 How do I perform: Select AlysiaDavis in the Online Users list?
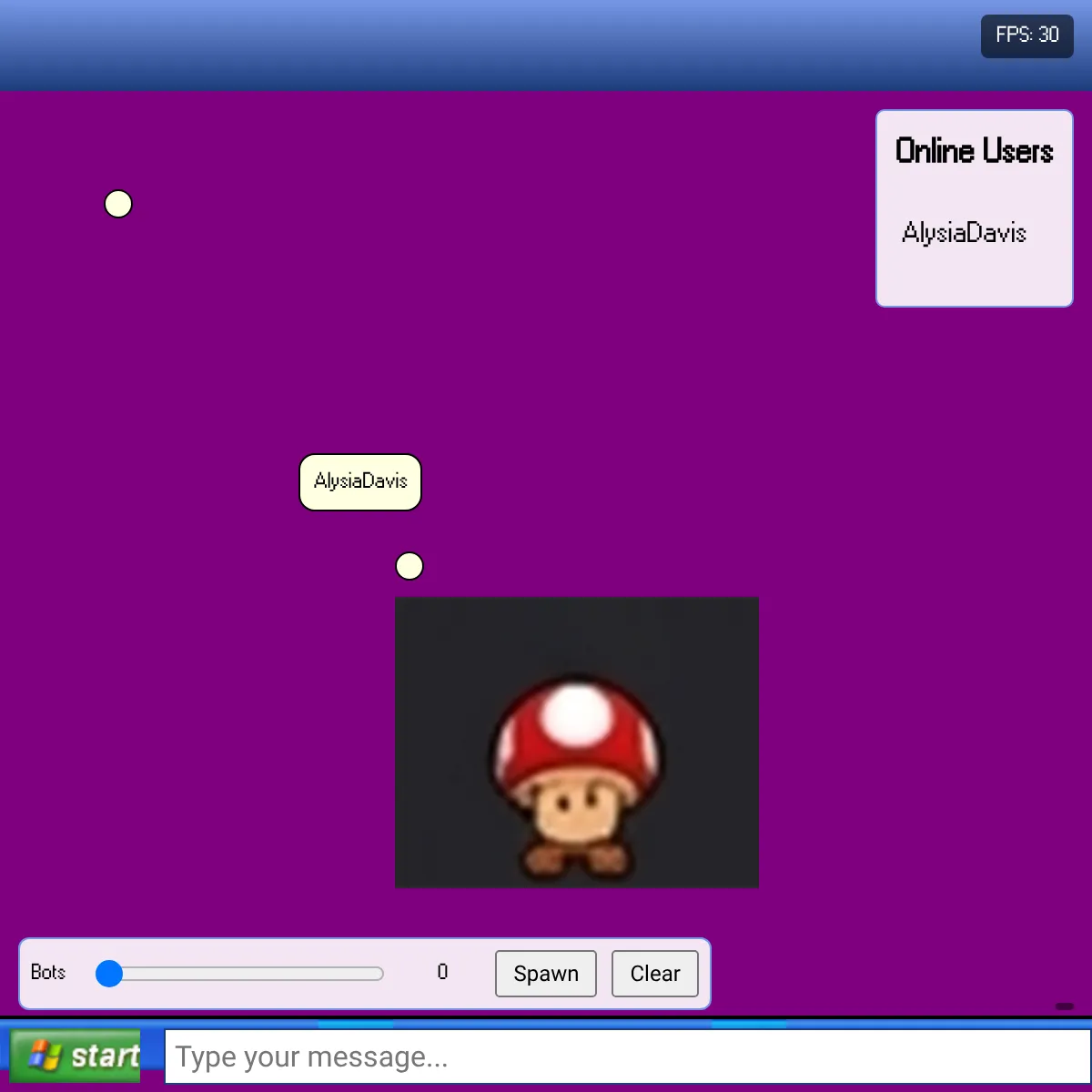pyautogui.click(x=964, y=233)
